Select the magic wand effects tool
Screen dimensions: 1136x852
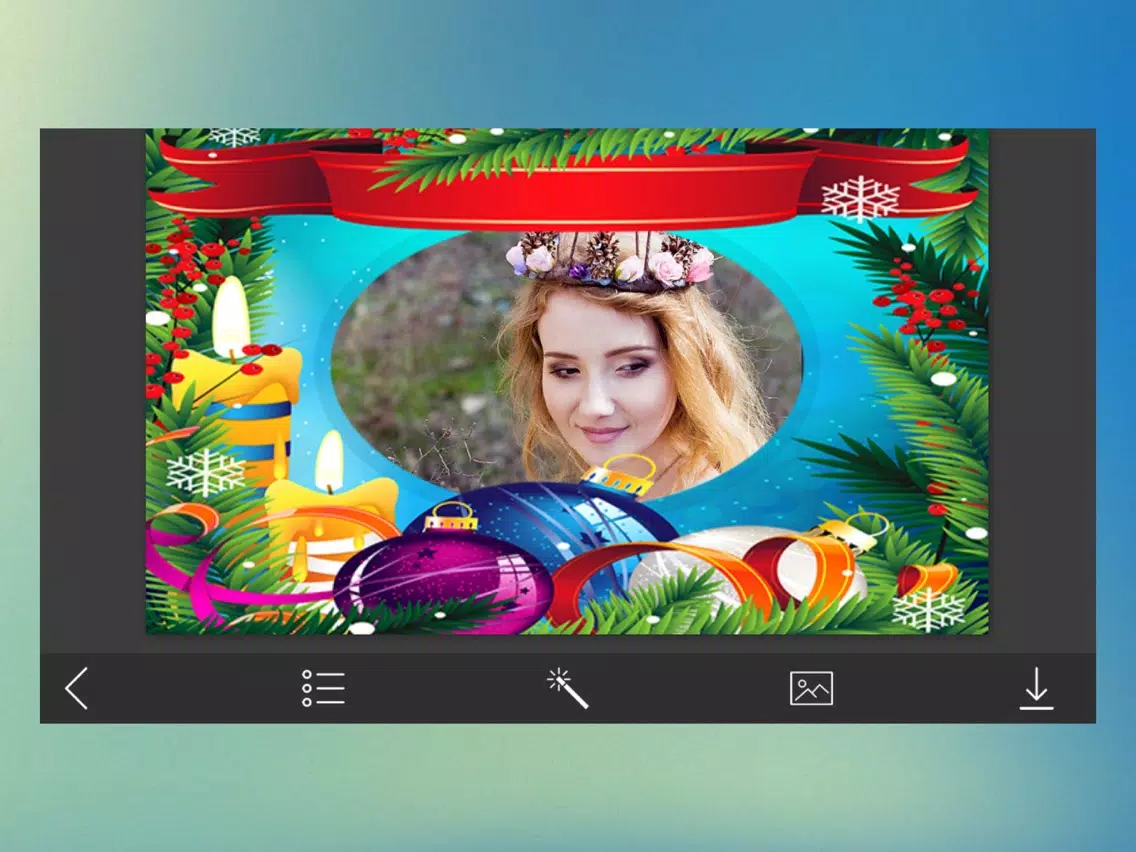[567, 688]
